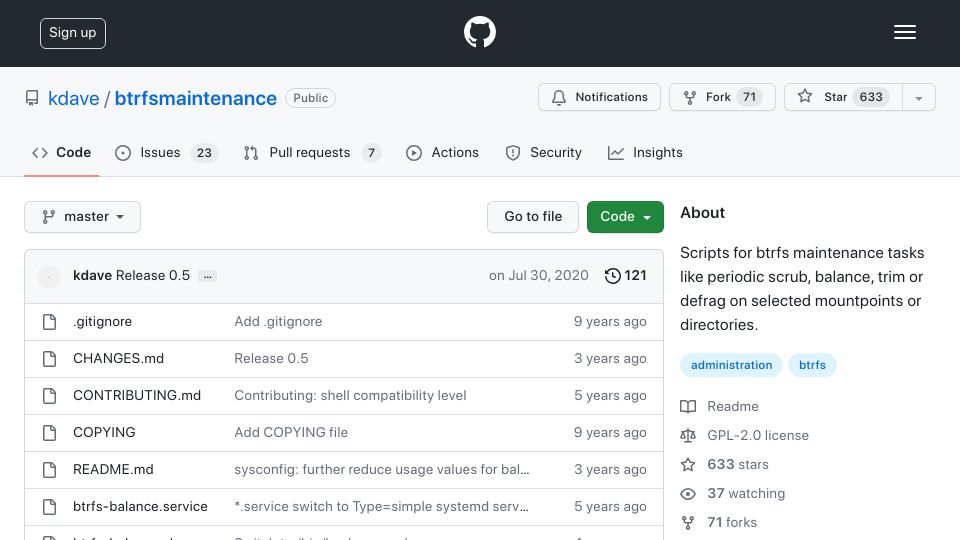Click the 5 years ago timestamp for CONTRIBUTING.md

610,396
